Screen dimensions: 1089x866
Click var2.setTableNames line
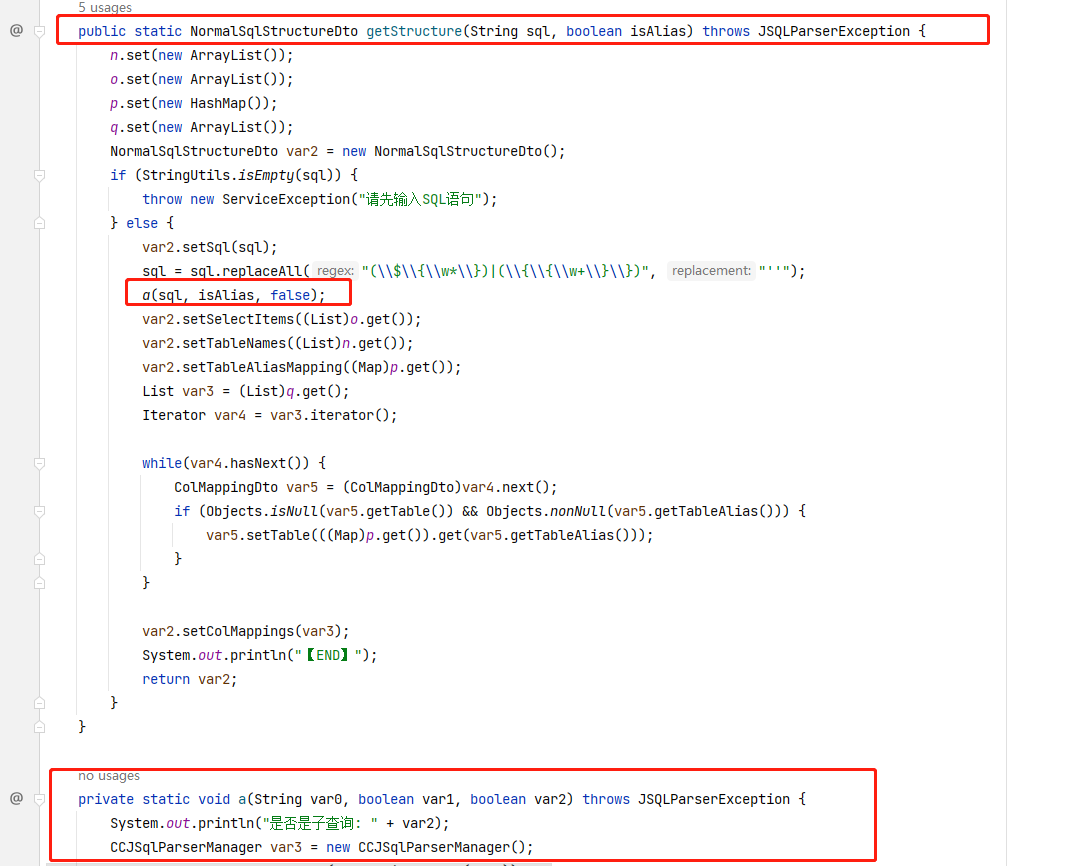click(278, 343)
